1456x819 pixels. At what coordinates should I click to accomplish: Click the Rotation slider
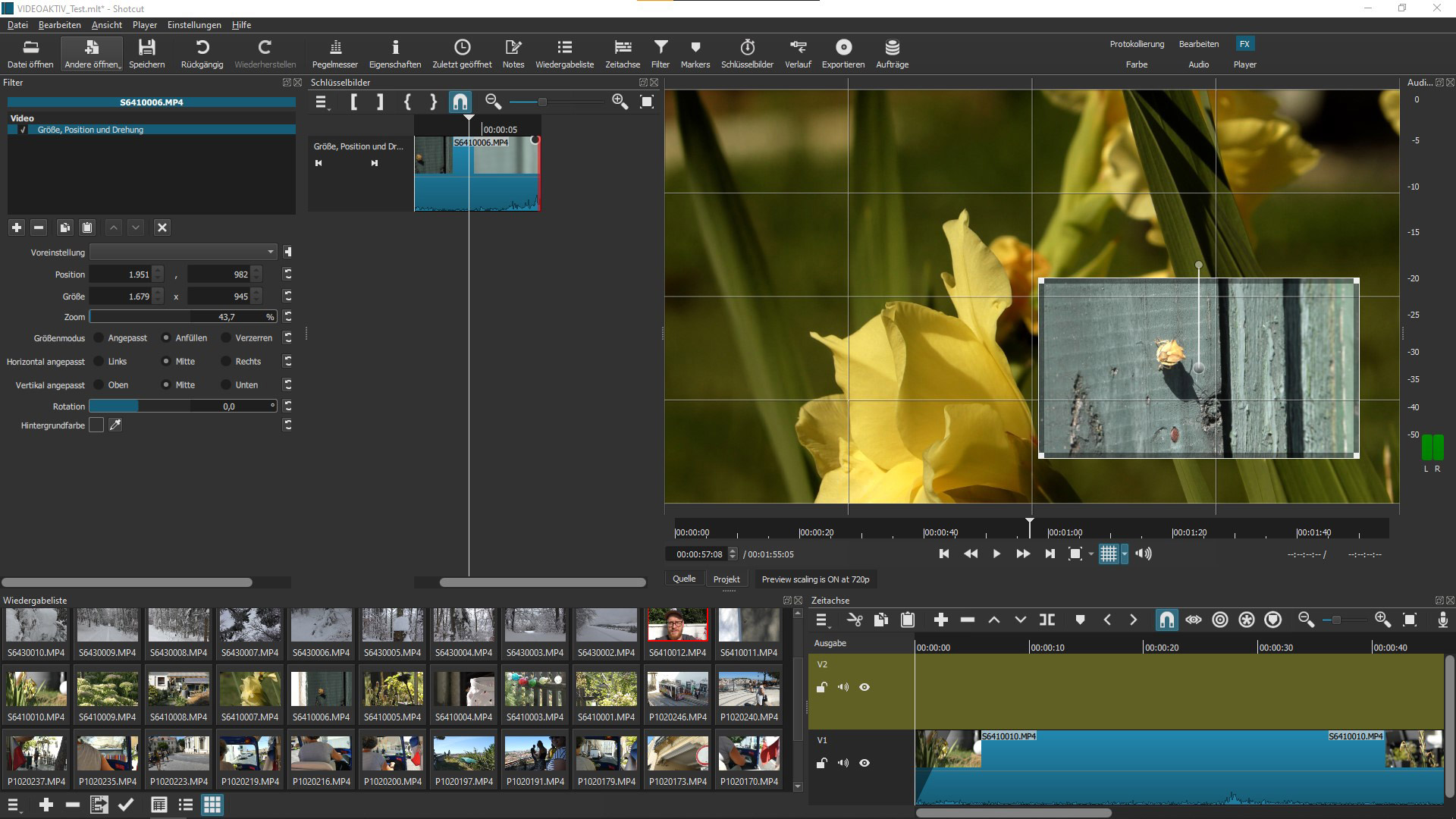[183, 406]
